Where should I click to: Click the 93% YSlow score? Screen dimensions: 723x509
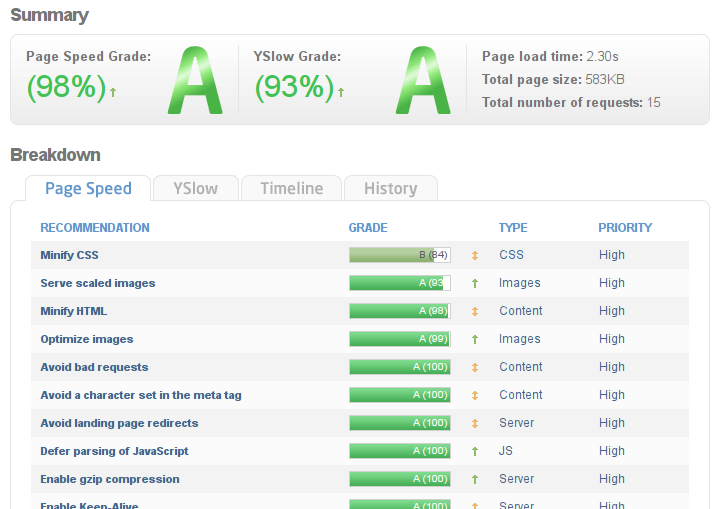(294, 87)
